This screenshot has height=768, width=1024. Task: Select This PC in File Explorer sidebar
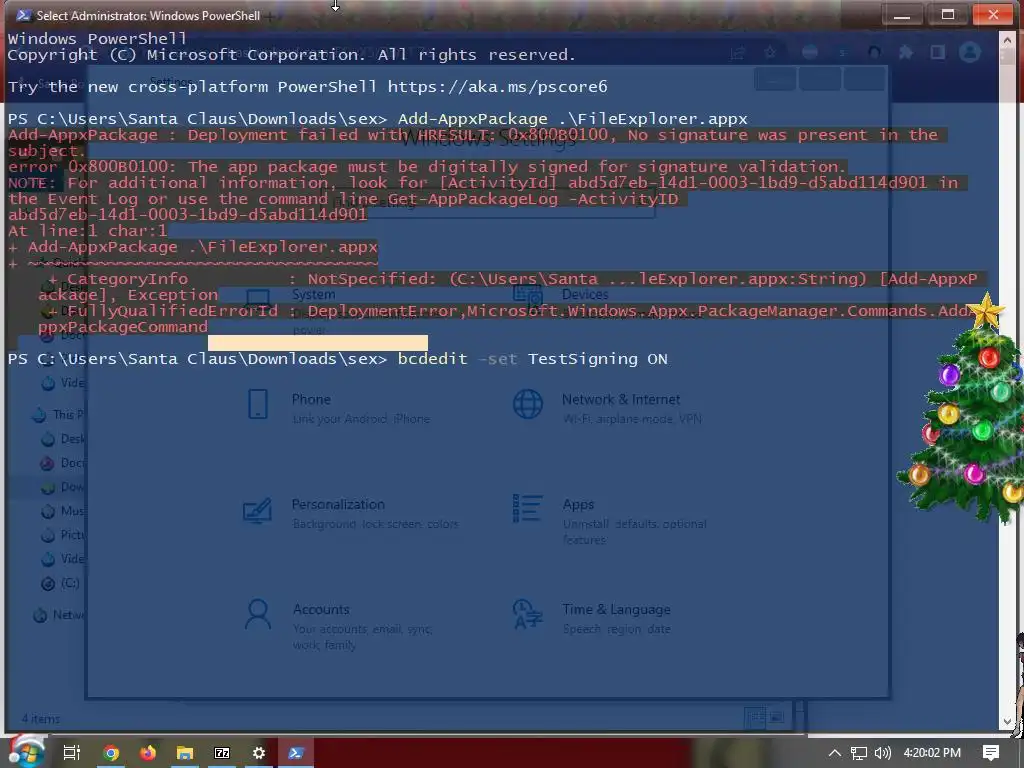[58, 414]
